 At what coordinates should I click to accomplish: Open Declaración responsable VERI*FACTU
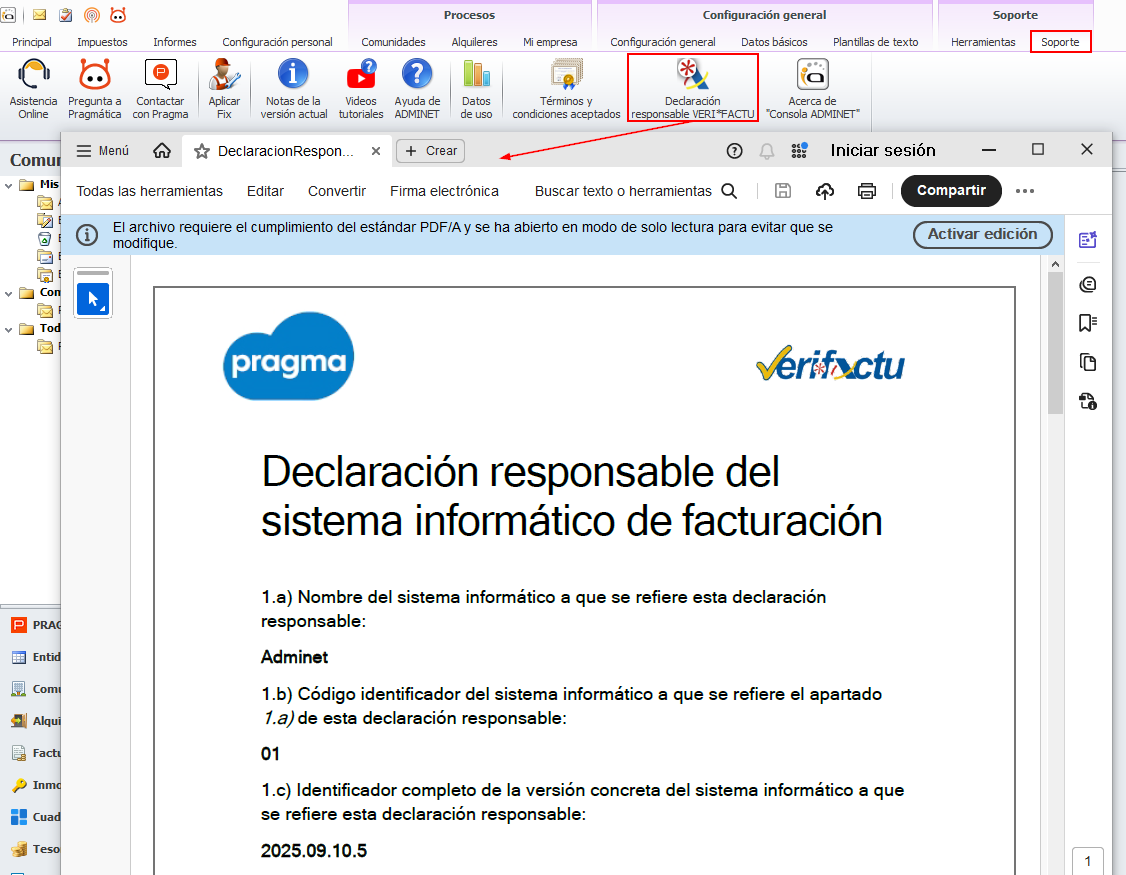tap(692, 88)
